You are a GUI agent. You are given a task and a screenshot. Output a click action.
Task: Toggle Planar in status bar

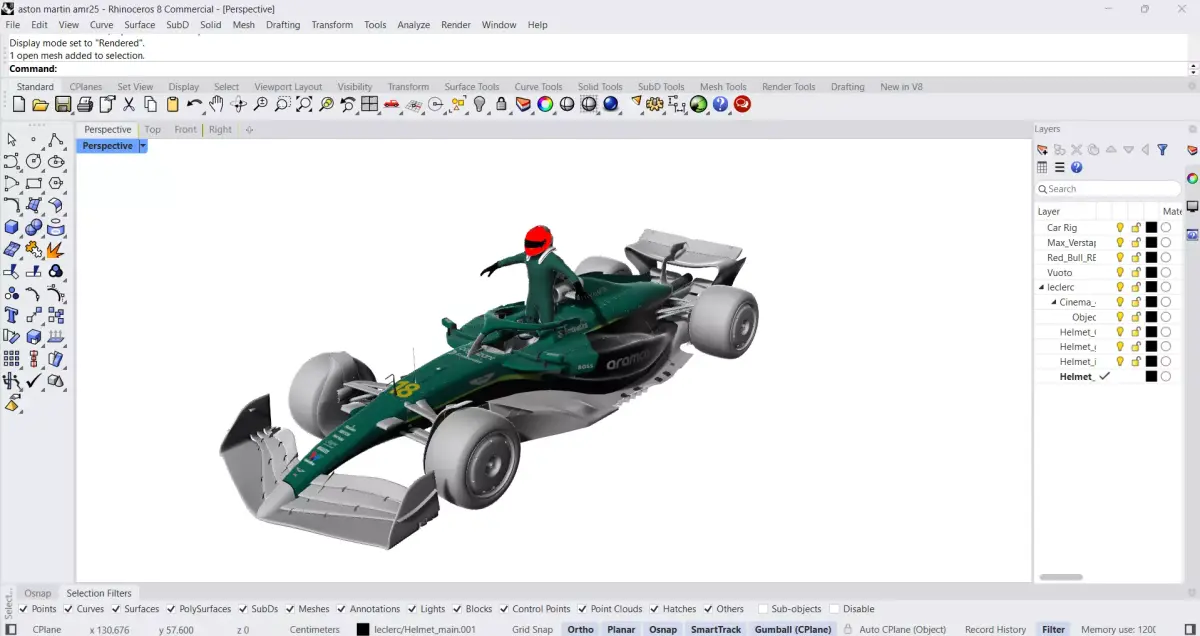(x=621, y=630)
